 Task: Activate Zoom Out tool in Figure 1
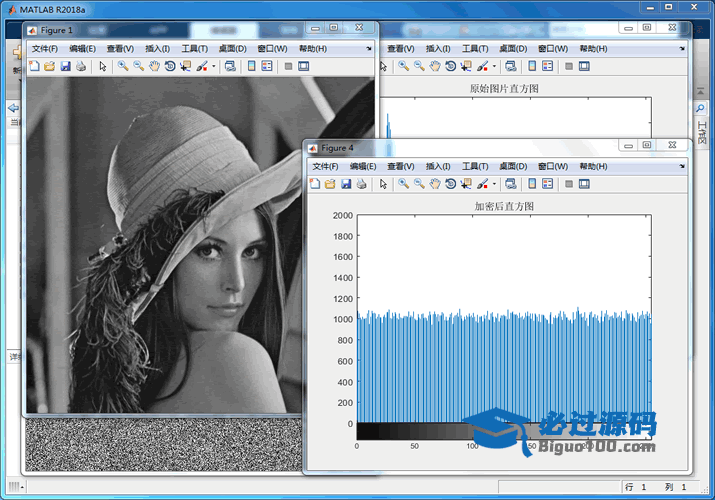point(139,66)
